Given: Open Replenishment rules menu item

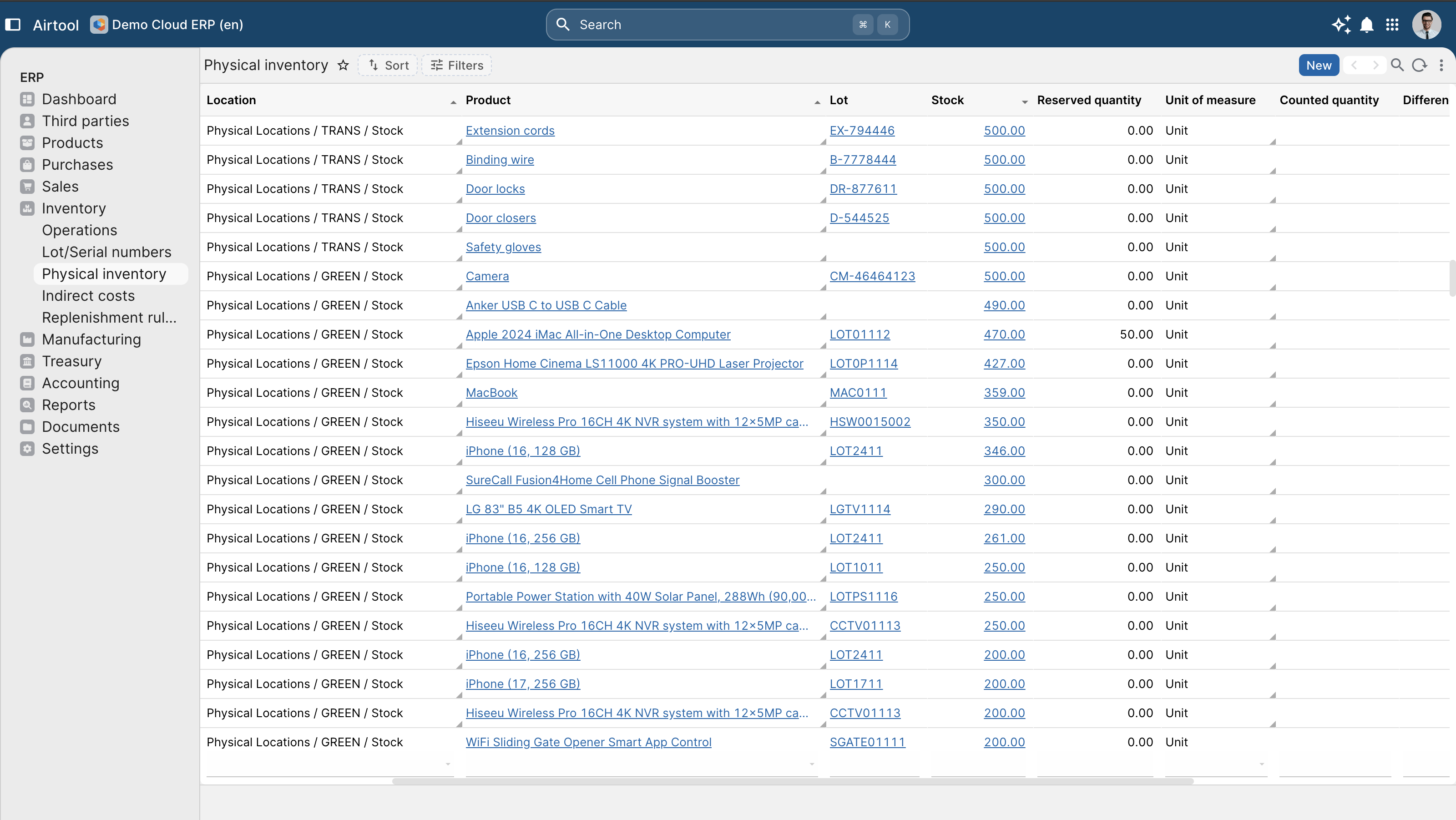Looking at the screenshot, I should click(109, 318).
